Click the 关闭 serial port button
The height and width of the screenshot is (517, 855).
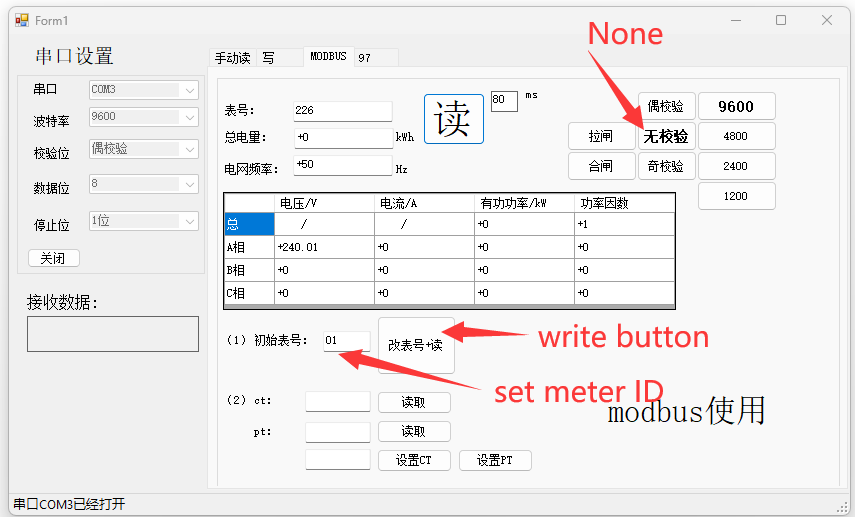pos(53,258)
